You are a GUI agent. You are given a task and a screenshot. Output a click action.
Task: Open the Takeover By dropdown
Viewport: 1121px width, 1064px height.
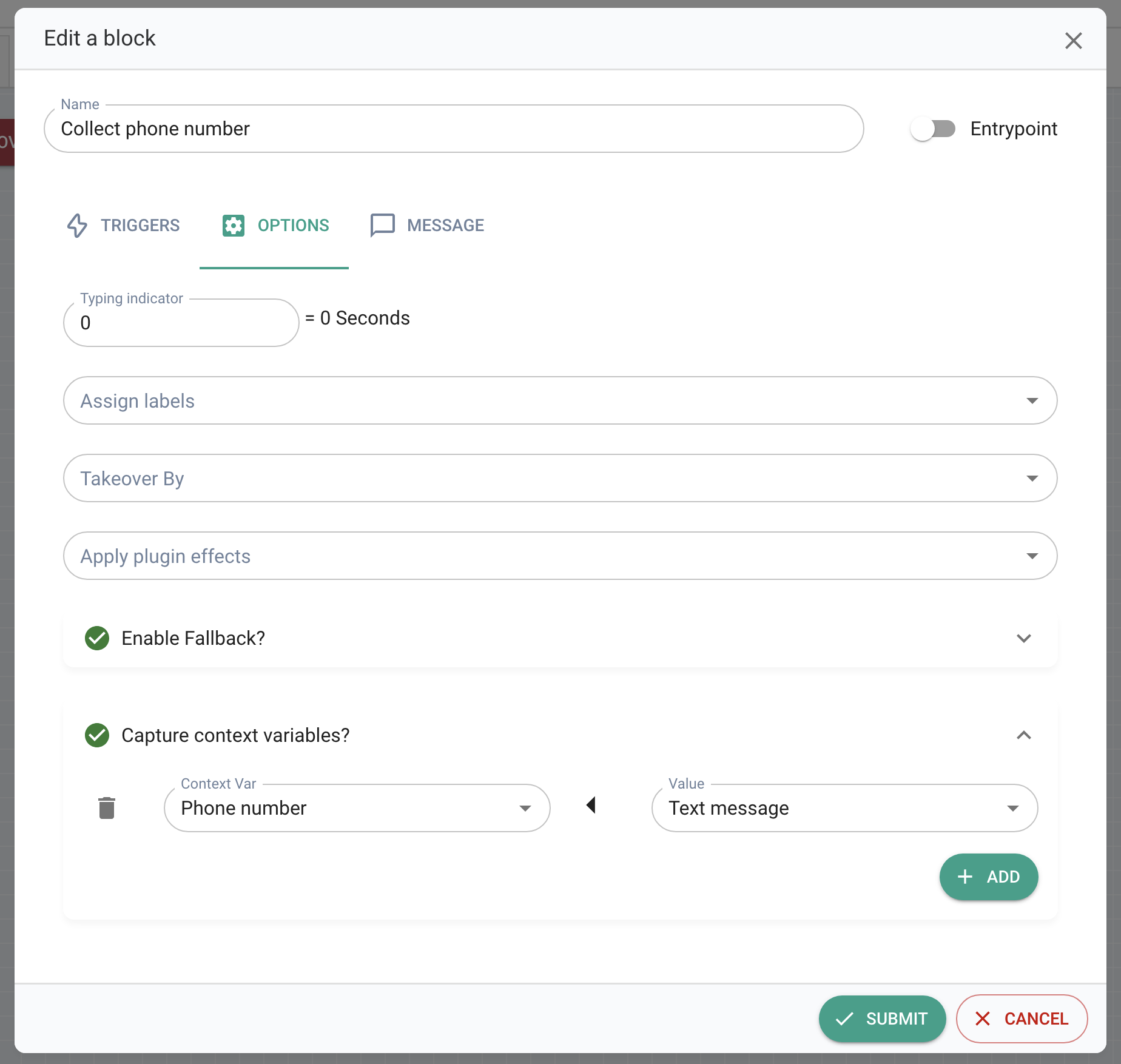(1032, 479)
